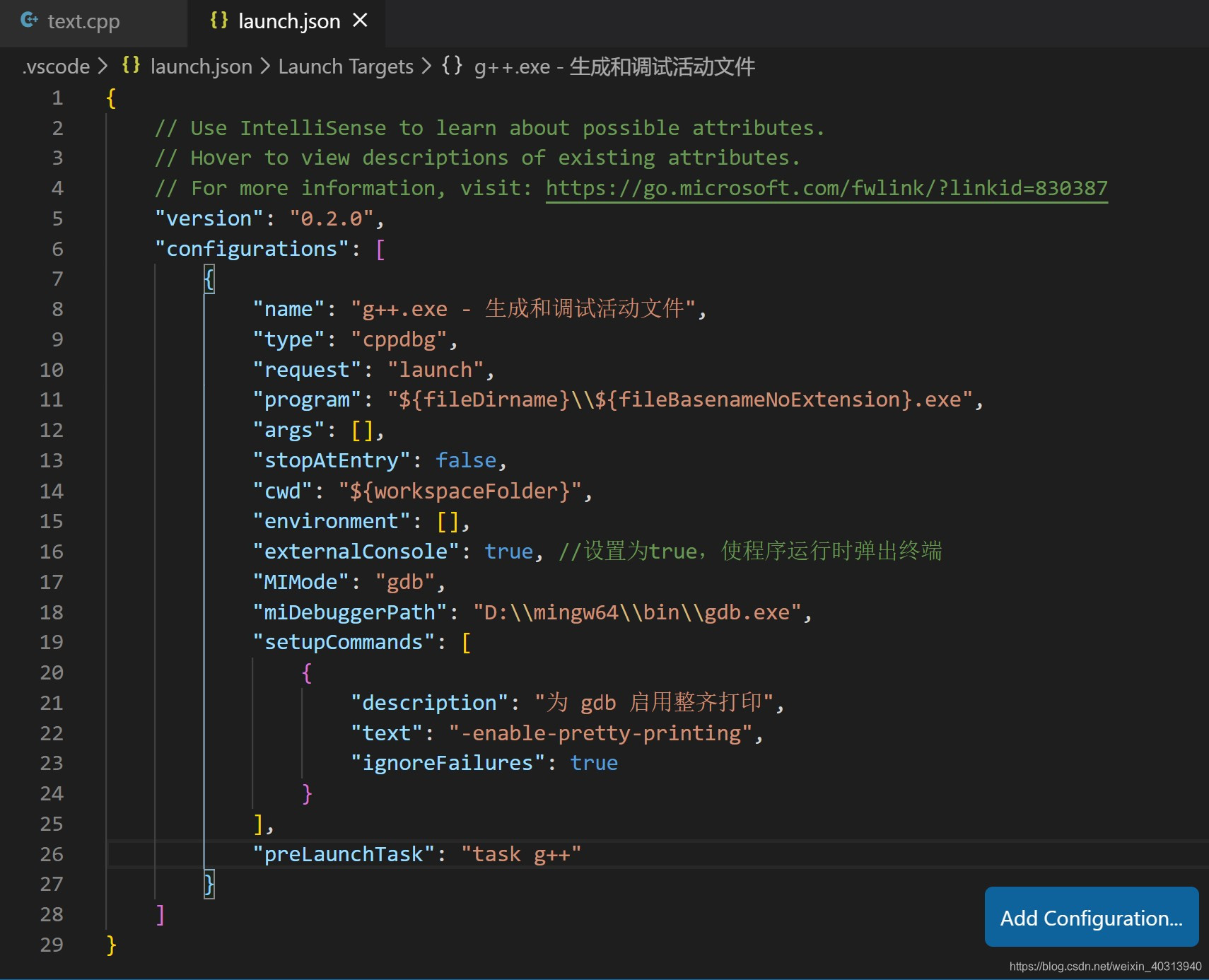Image resolution: width=1209 pixels, height=980 pixels.
Task: Click line number 26 in the gutter
Action: [52, 854]
